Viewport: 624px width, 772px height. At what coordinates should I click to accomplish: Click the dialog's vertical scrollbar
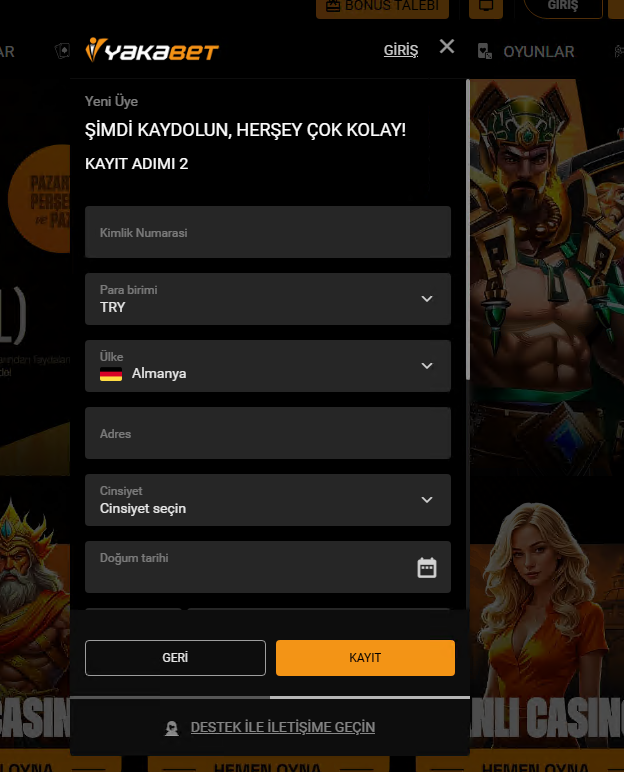tap(467, 229)
